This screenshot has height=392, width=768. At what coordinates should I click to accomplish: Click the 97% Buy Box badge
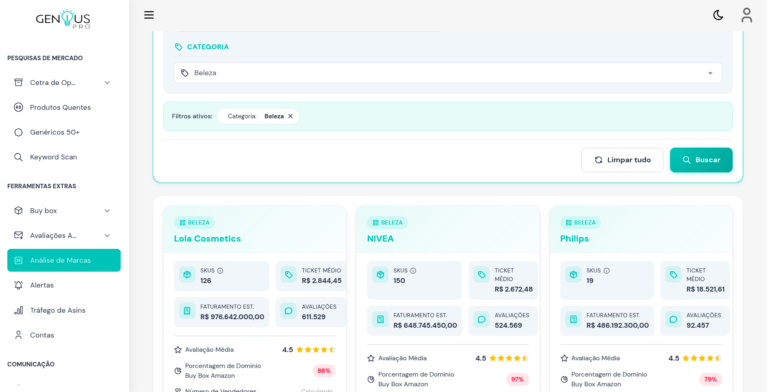pos(517,379)
